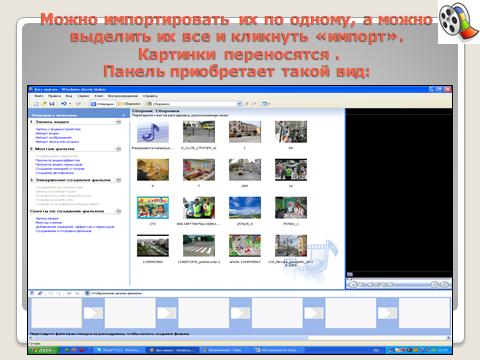Toggle the Операции (Tasks) pane button
480x360 pixels.
click(103, 104)
